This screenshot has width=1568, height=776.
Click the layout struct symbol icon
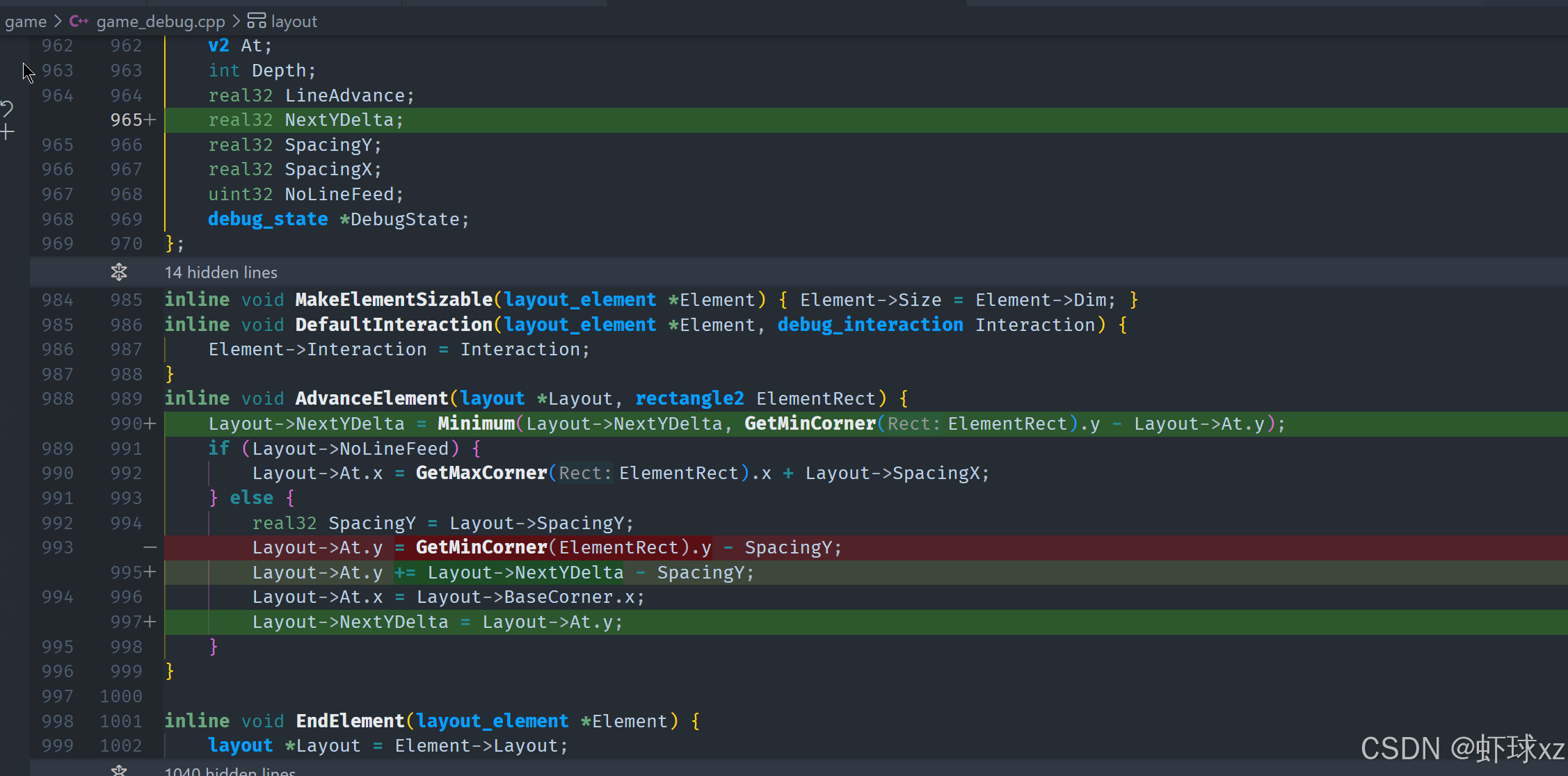coord(256,22)
